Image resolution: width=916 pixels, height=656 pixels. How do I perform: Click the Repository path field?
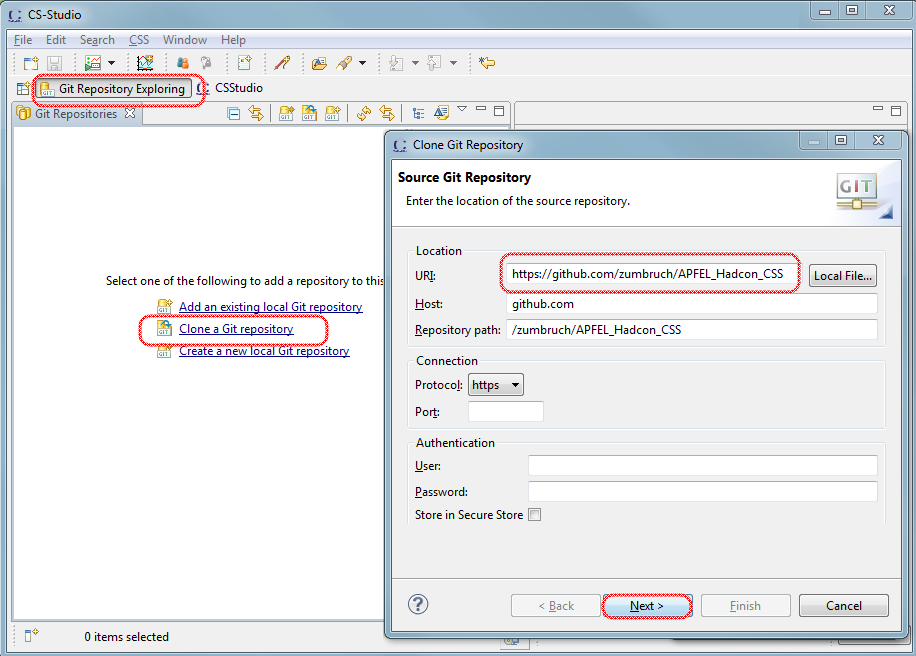pyautogui.click(x=692, y=330)
